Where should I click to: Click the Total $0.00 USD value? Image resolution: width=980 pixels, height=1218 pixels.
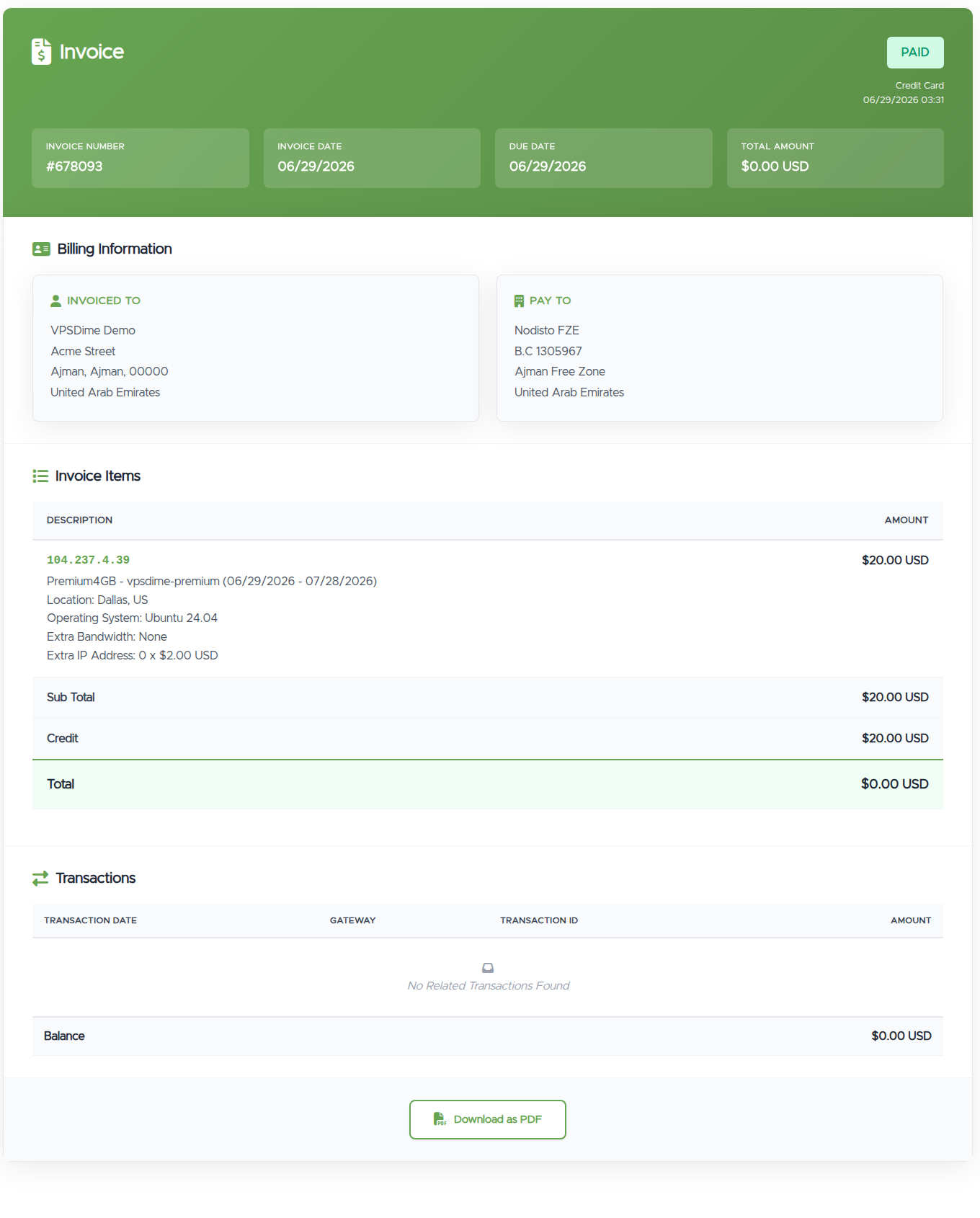[894, 784]
